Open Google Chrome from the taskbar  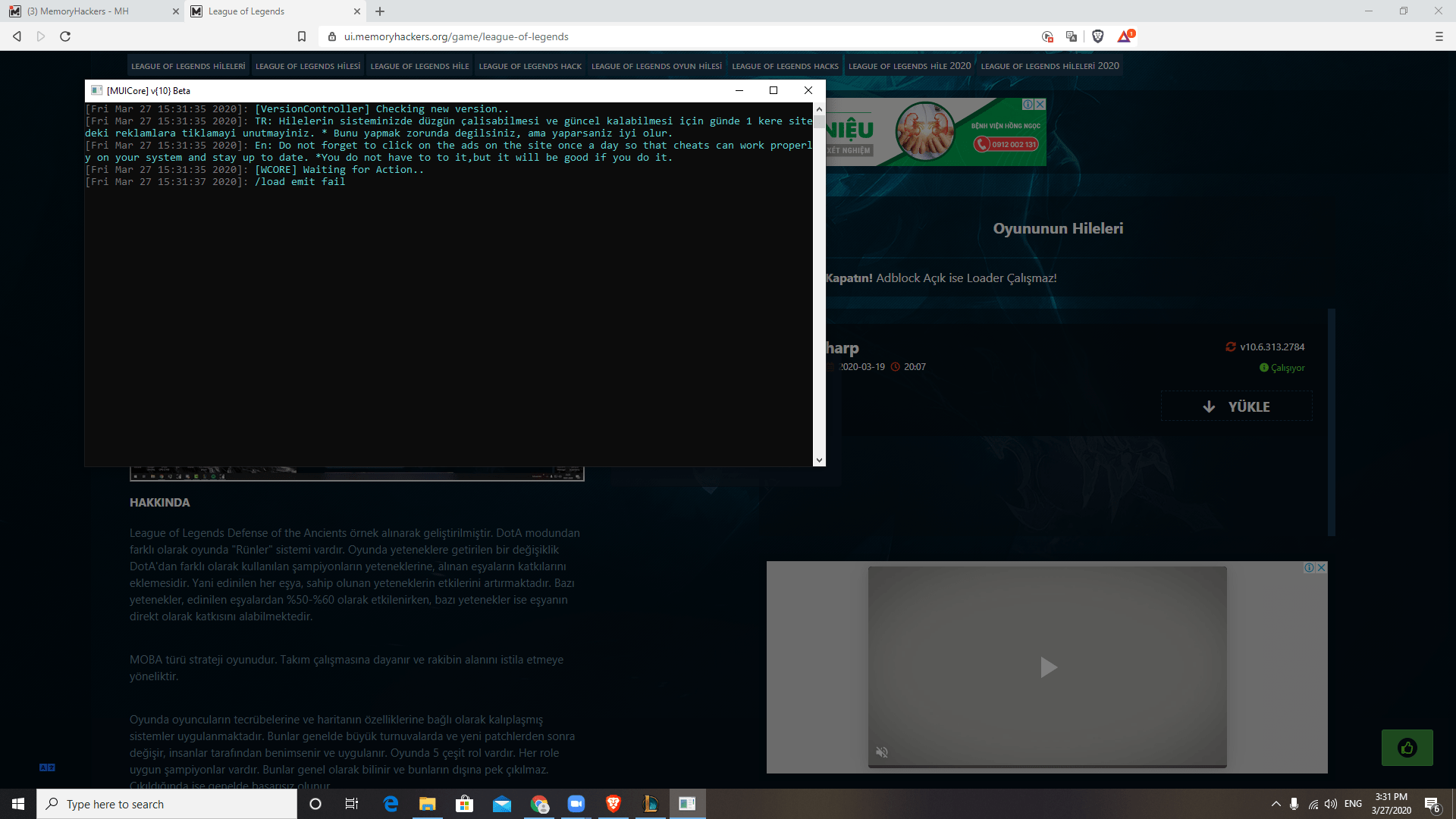tap(539, 804)
